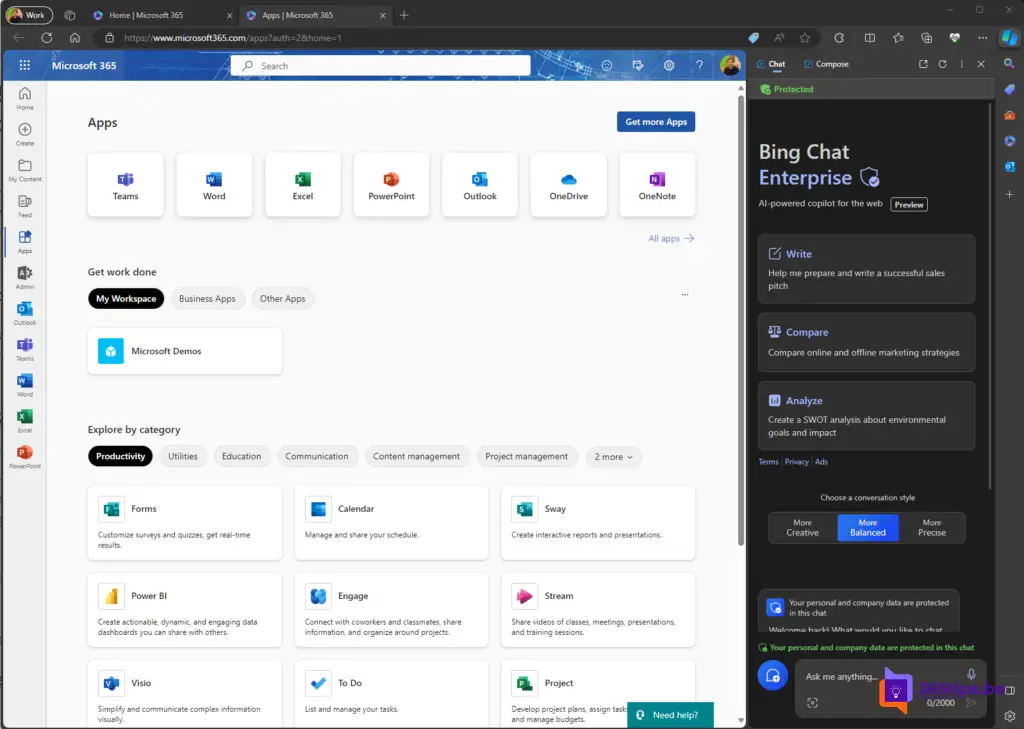Open settings gear in Microsoft 365 header
Image resolution: width=1024 pixels, height=729 pixels.
pos(669,66)
